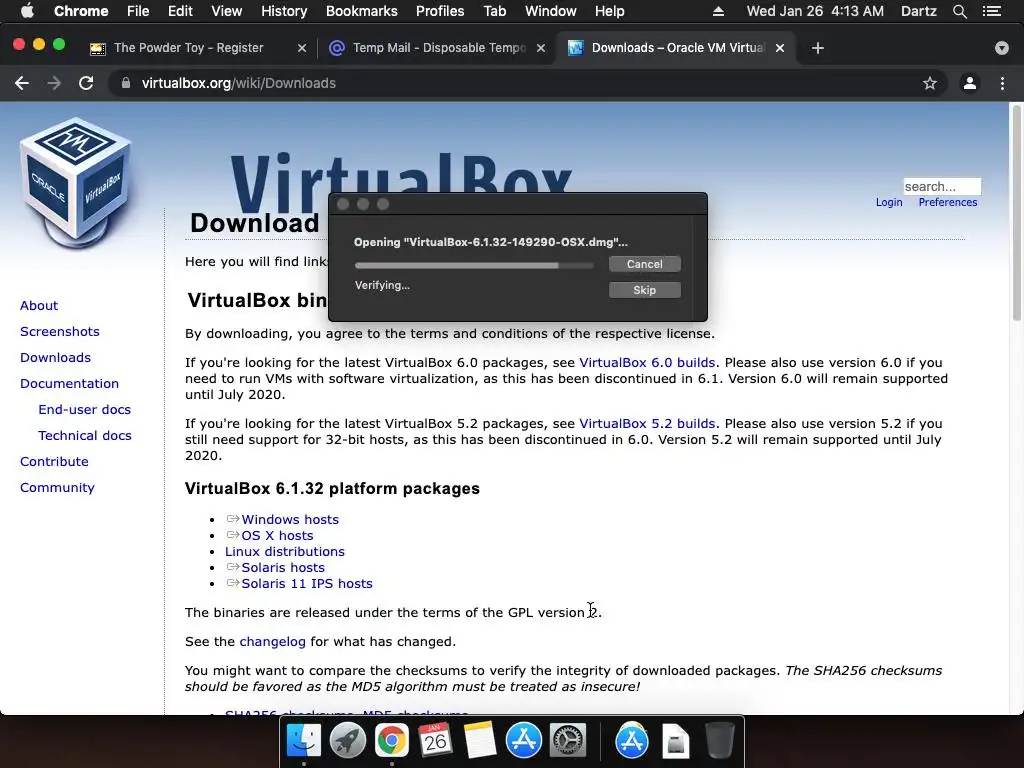Skip verifying the disk image
1024x768 pixels.
645,290
